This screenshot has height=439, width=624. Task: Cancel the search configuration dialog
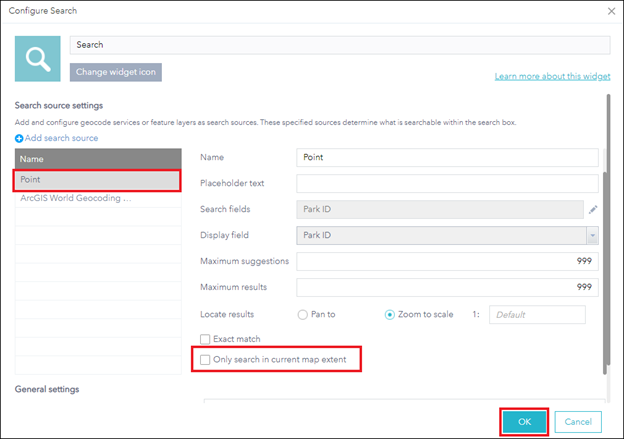(578, 422)
